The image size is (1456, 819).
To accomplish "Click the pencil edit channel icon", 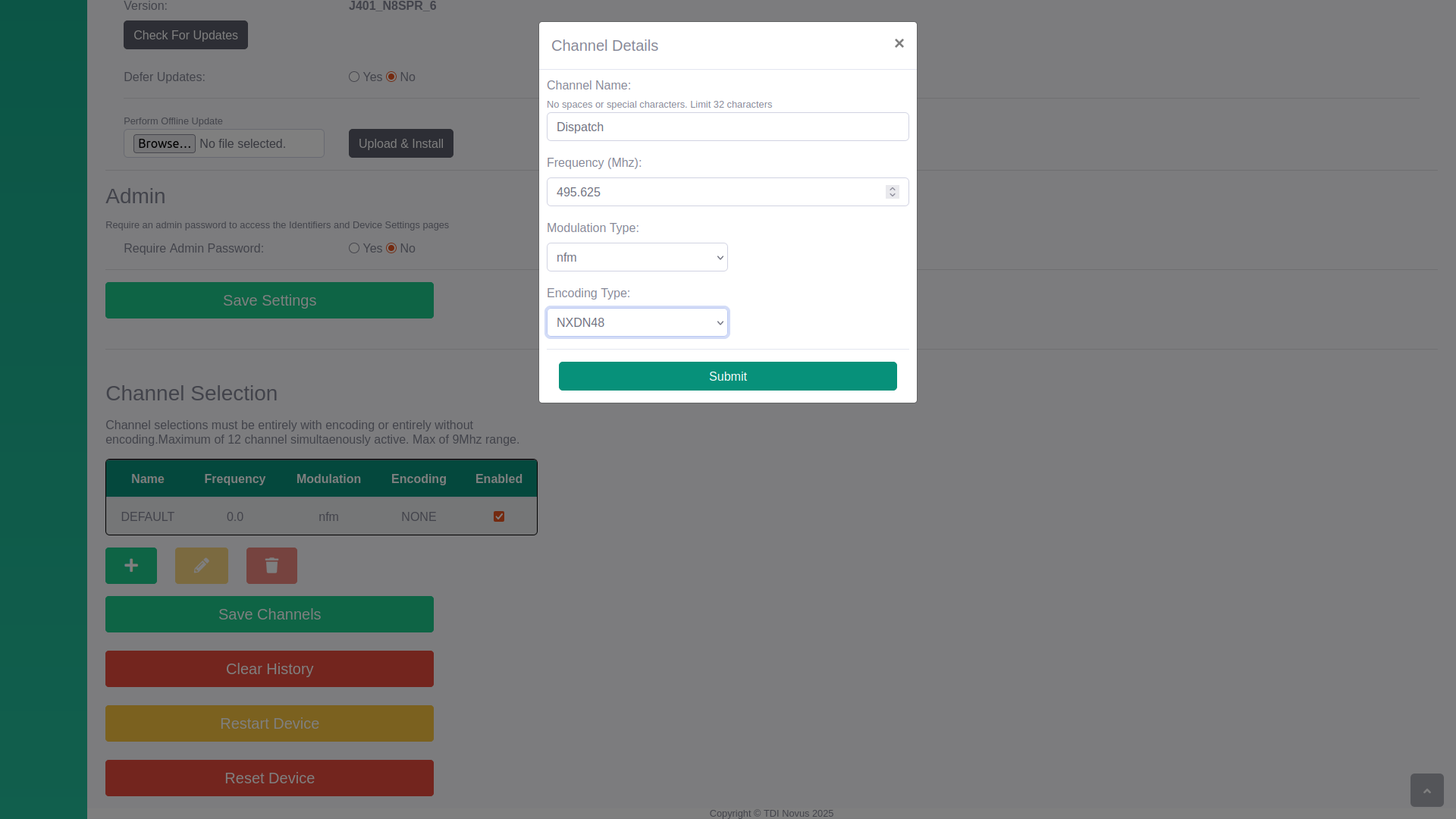I will pyautogui.click(x=202, y=566).
